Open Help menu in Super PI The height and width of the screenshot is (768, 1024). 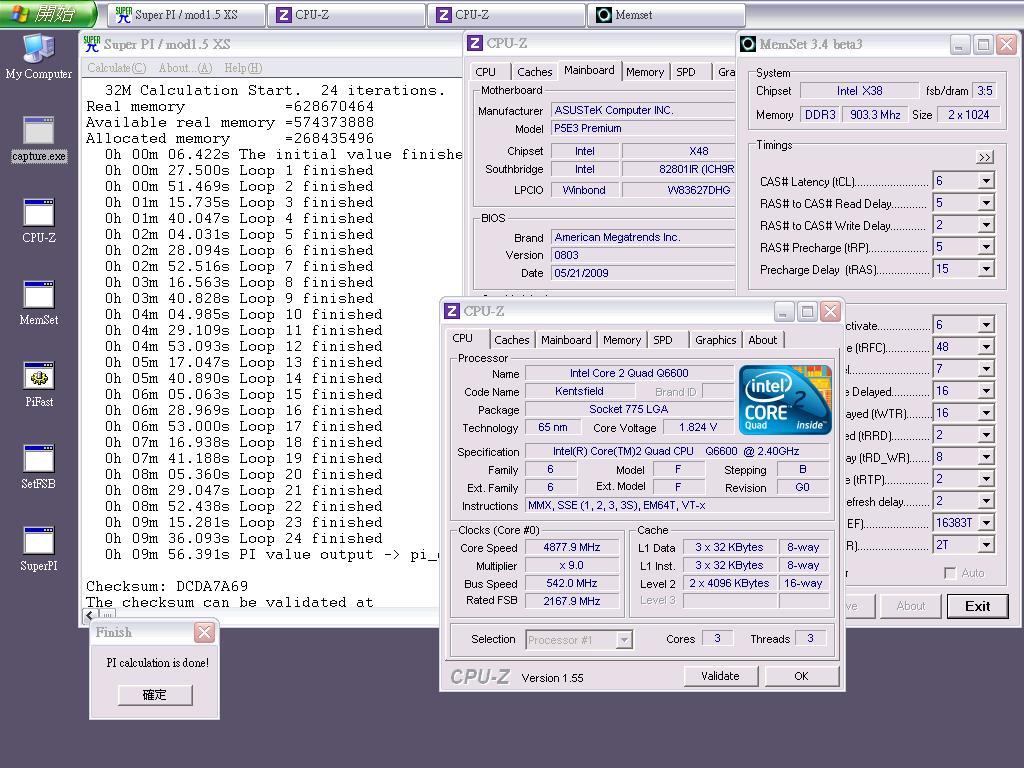point(243,68)
